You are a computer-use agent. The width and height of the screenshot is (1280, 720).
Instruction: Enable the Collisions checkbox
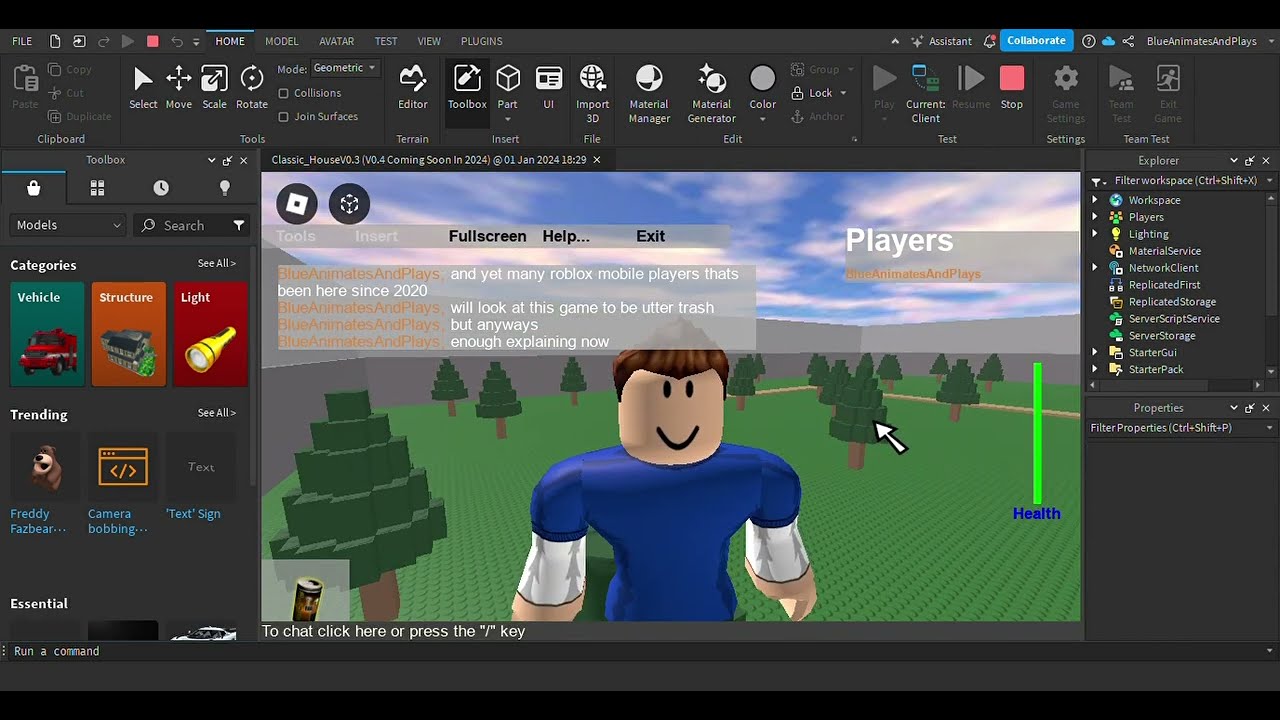point(284,93)
